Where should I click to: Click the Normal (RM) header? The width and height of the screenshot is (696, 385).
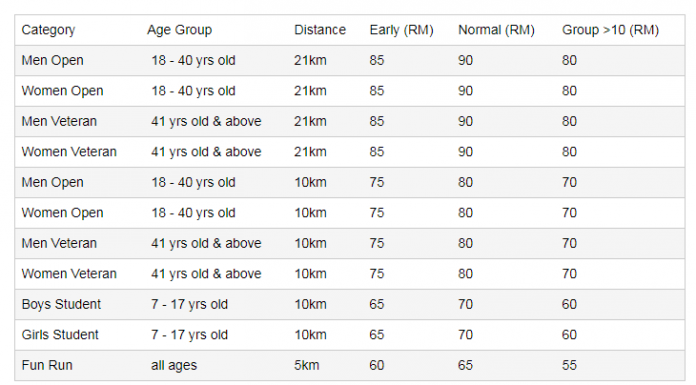tap(496, 30)
